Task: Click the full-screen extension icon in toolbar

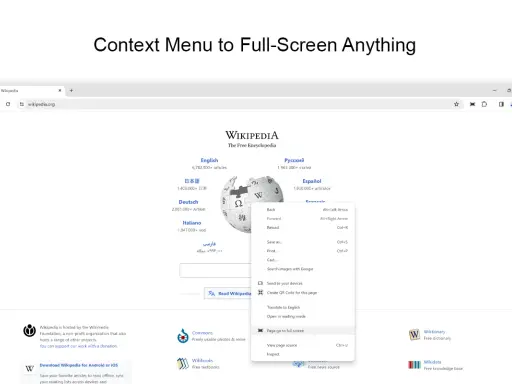Action: [x=472, y=104]
